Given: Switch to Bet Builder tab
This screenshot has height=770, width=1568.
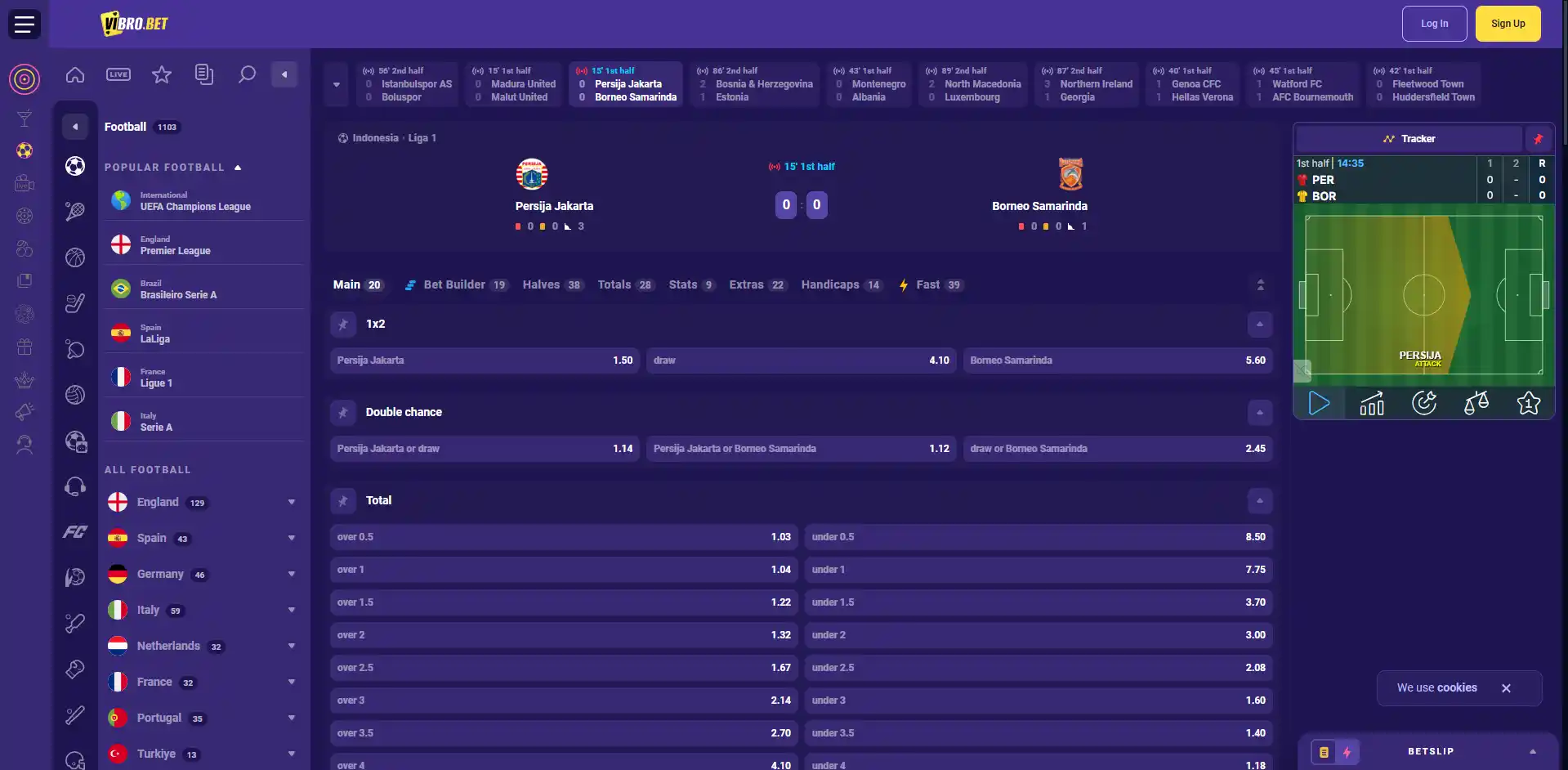Looking at the screenshot, I should [x=456, y=284].
